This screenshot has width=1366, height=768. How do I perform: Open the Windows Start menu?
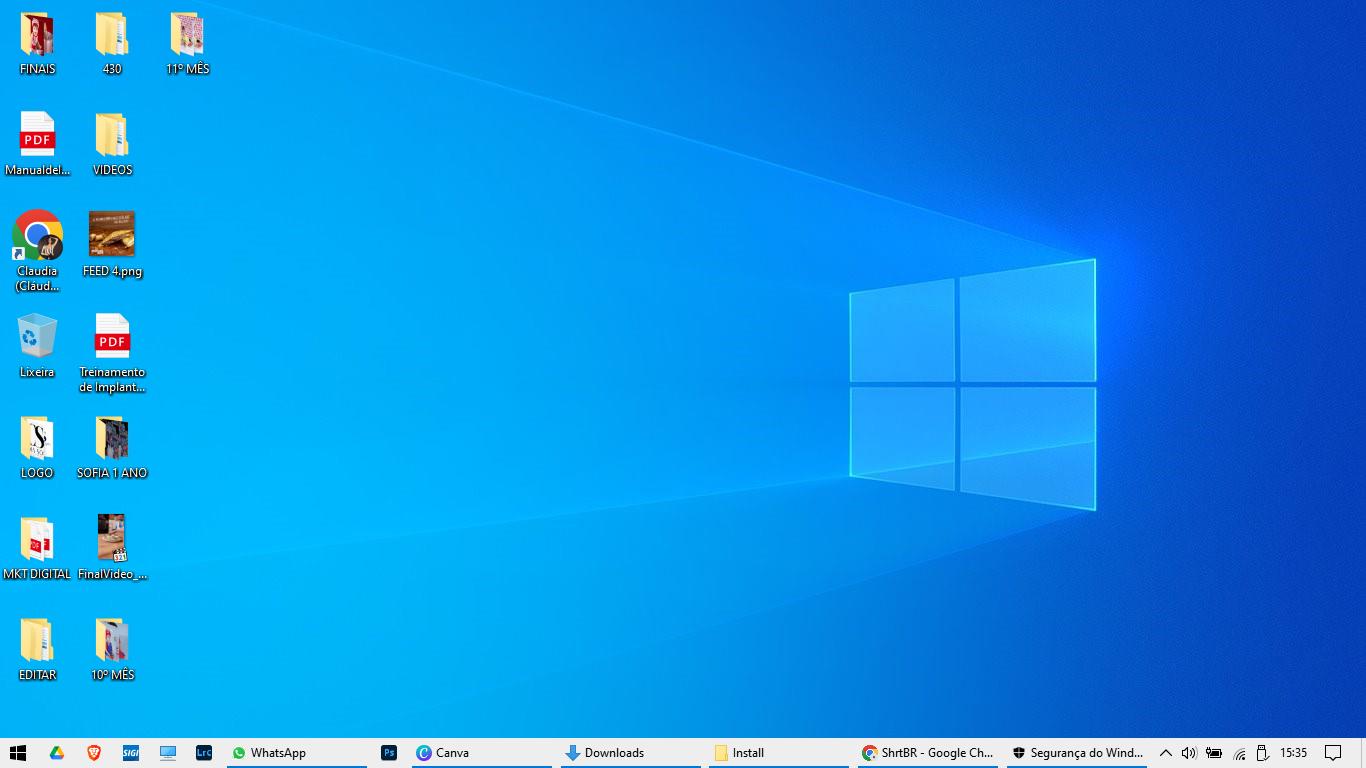[x=18, y=753]
